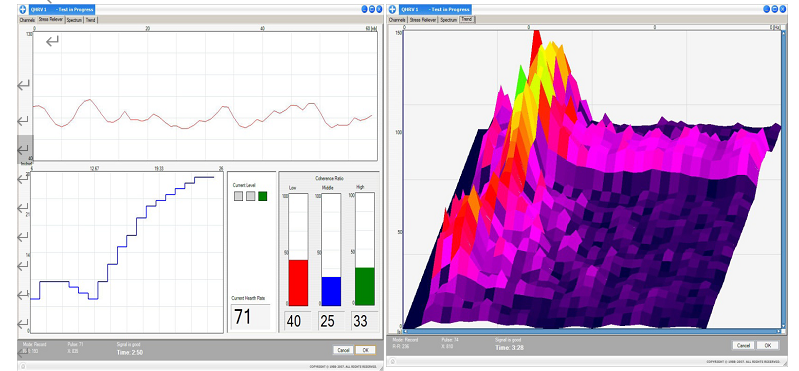The height and width of the screenshot is (371, 799).
Task: Click the second gray Current Level indicator
Action: point(250,196)
